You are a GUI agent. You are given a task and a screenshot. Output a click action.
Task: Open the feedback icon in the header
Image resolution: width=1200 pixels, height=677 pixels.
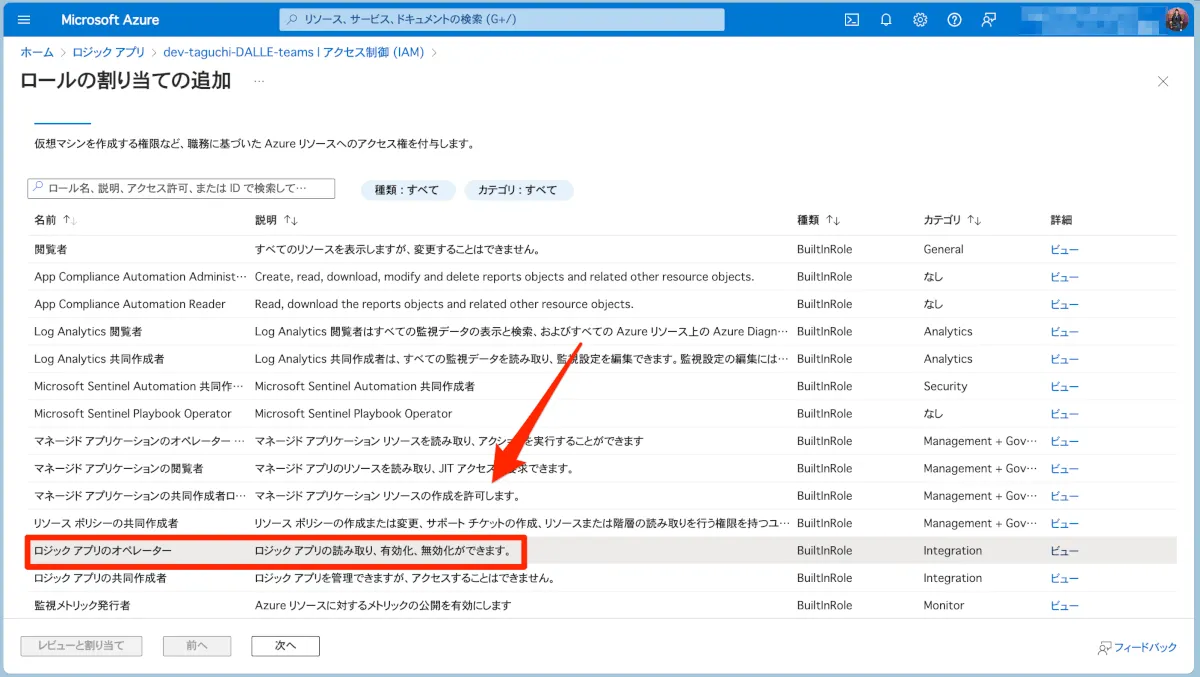989,20
